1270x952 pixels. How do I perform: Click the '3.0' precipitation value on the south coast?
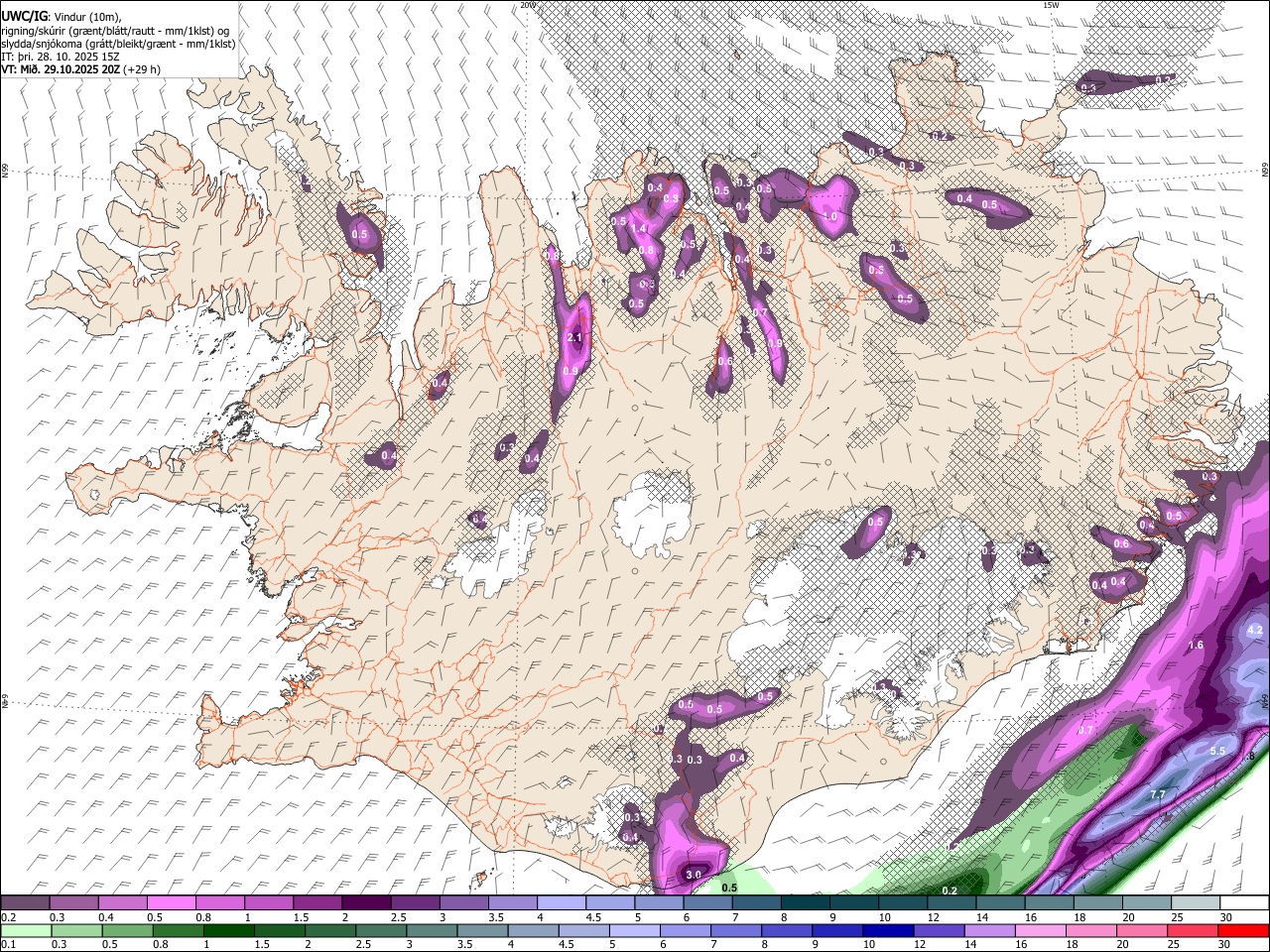point(694,874)
